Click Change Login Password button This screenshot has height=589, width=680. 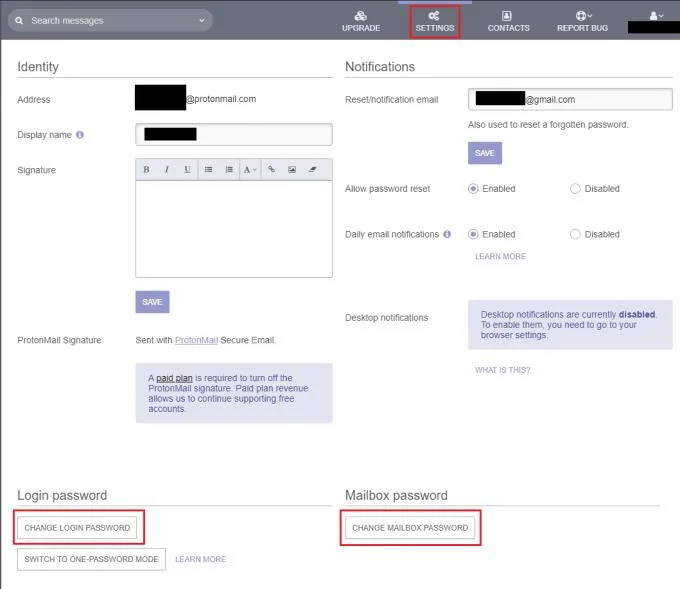point(77,528)
